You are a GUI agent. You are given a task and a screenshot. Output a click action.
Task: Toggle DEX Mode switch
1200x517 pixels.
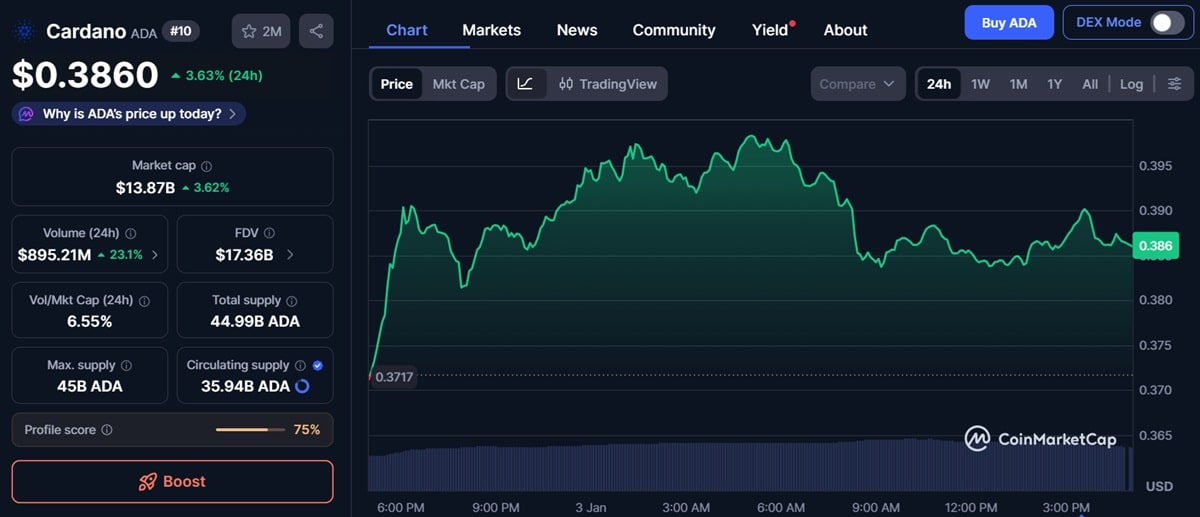(x=1167, y=23)
